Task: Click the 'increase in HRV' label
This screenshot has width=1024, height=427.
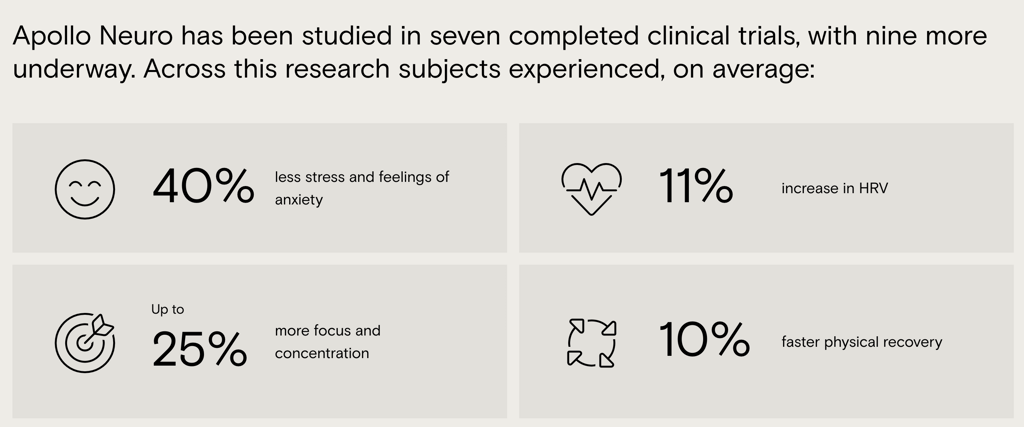Action: pos(835,189)
